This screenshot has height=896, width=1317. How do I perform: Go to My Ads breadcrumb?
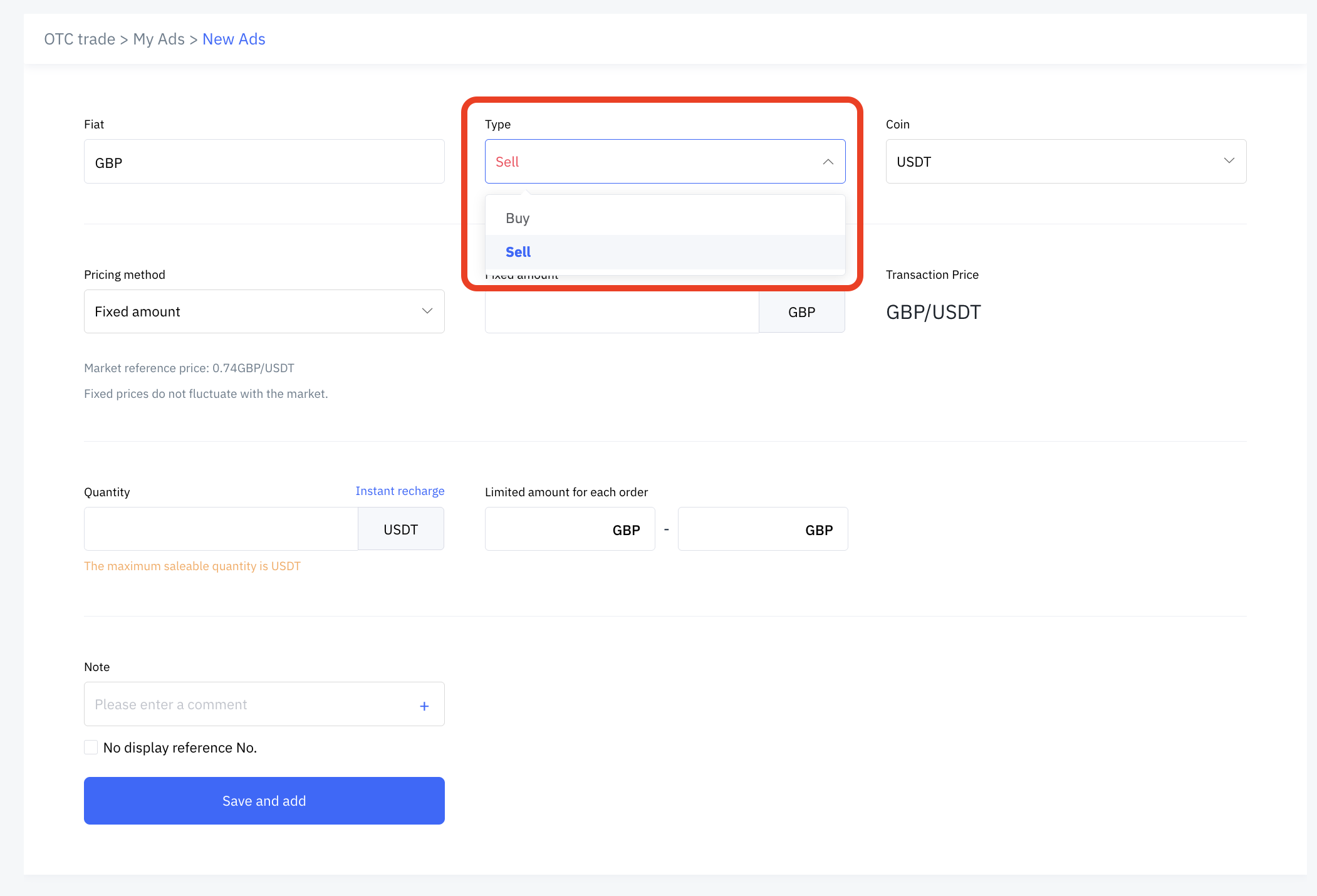tap(159, 39)
